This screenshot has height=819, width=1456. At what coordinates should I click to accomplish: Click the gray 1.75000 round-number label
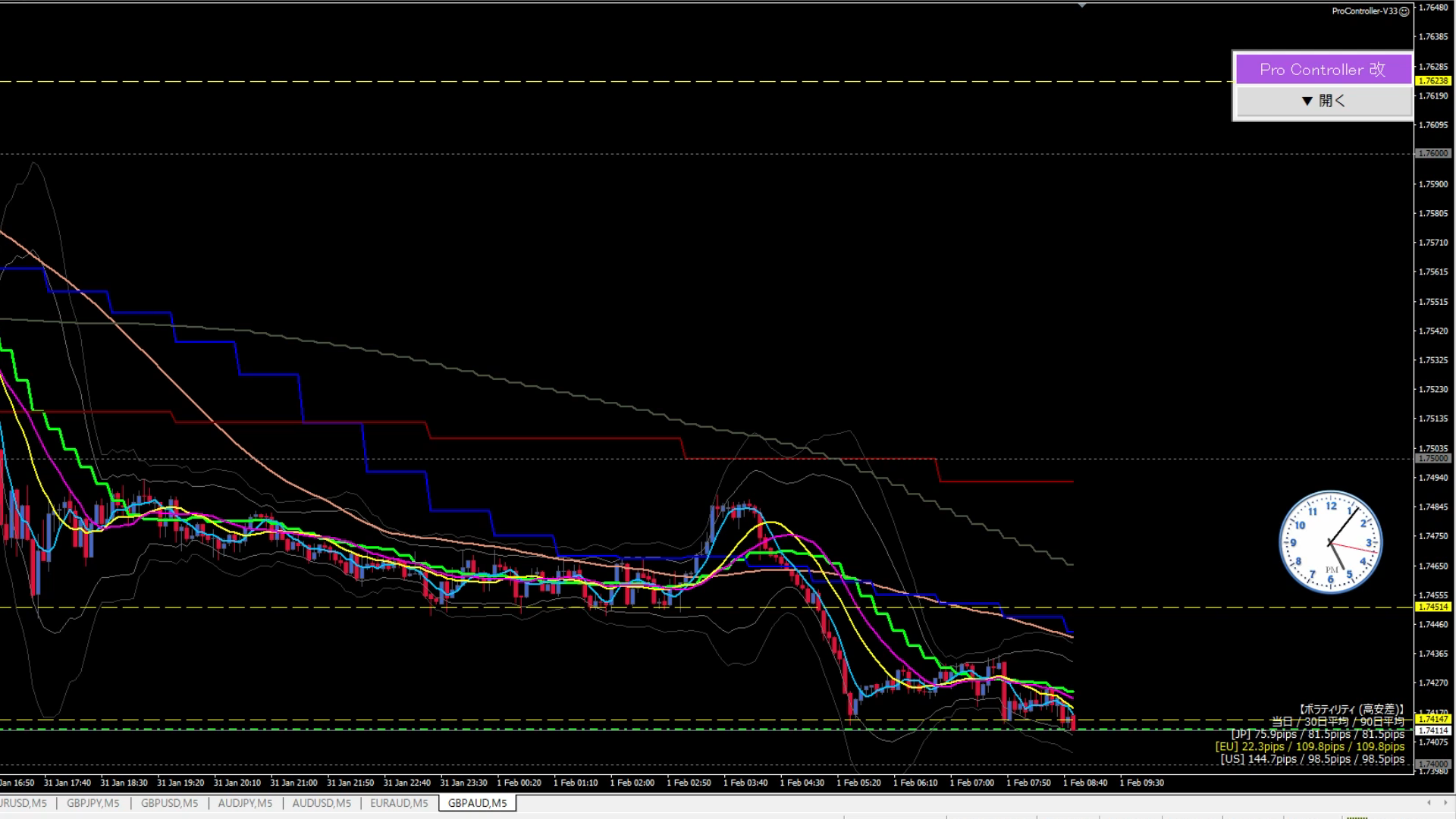coord(1433,459)
